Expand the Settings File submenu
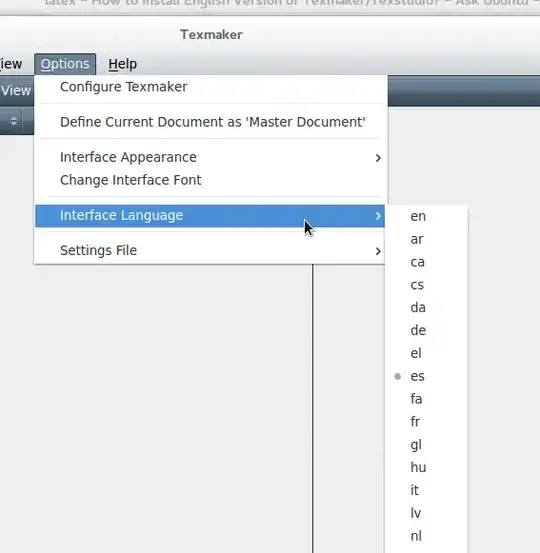This screenshot has height=553, width=540. tap(211, 250)
